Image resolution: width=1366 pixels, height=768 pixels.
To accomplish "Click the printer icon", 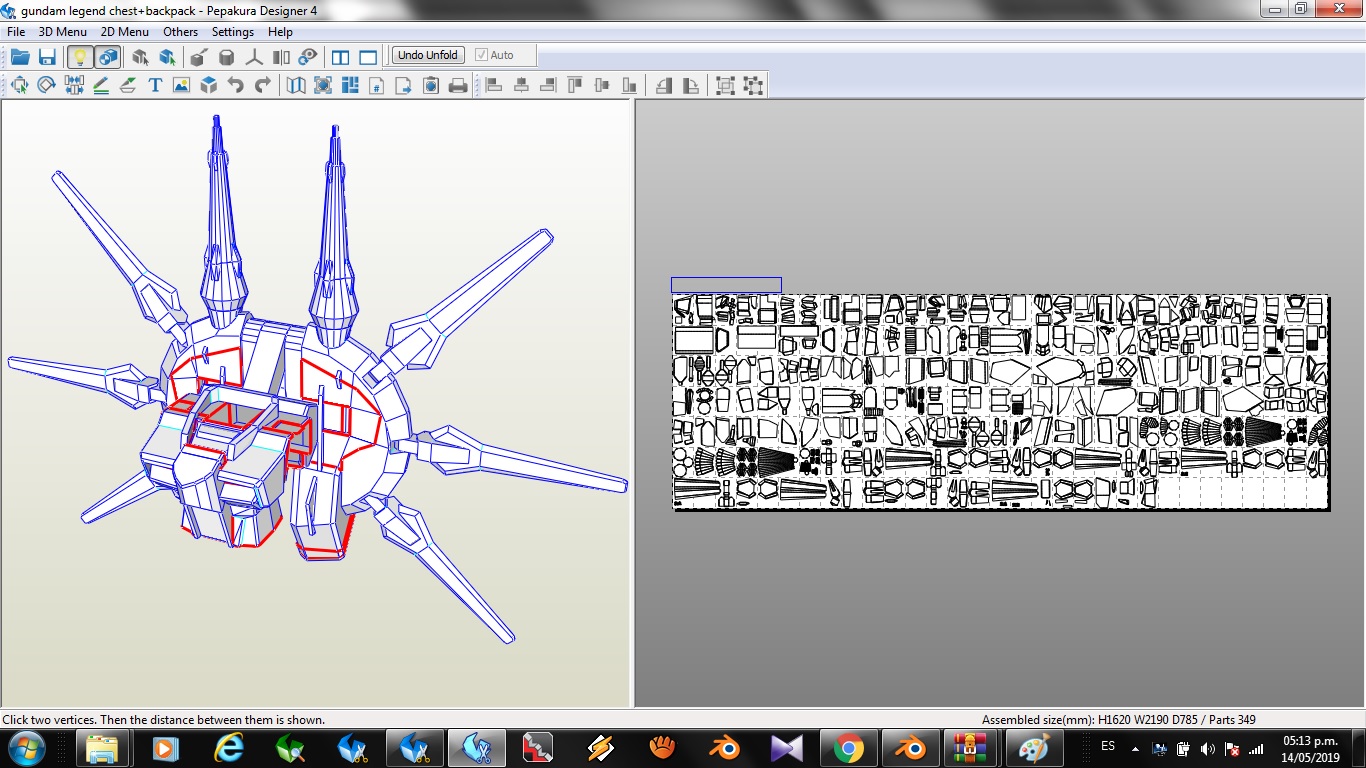I will 458,85.
